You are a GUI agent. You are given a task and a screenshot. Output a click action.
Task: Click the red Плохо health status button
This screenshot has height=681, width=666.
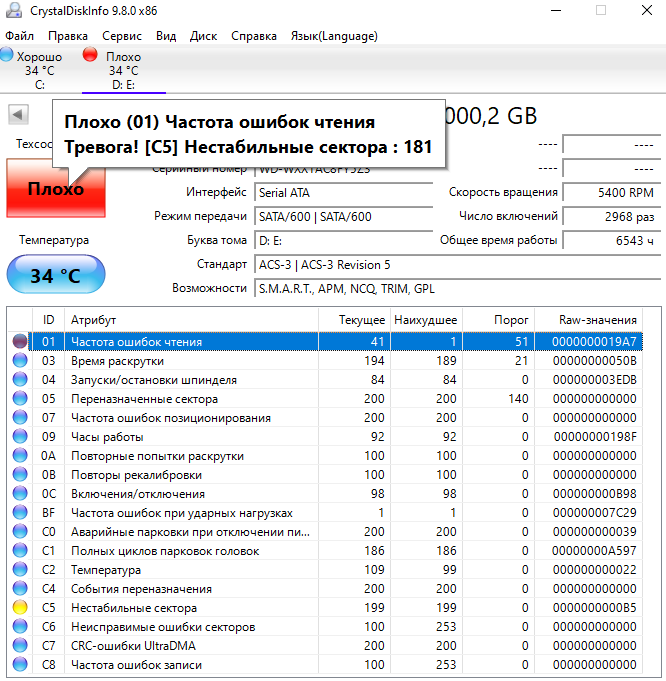56,188
